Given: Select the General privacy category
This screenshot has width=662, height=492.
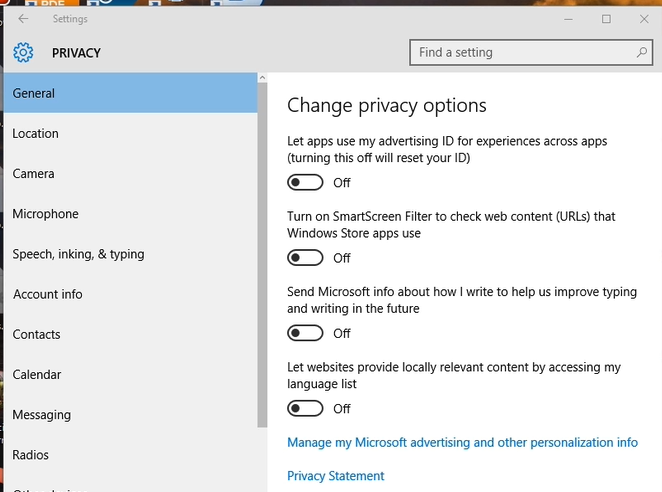Looking at the screenshot, I should 130,93.
